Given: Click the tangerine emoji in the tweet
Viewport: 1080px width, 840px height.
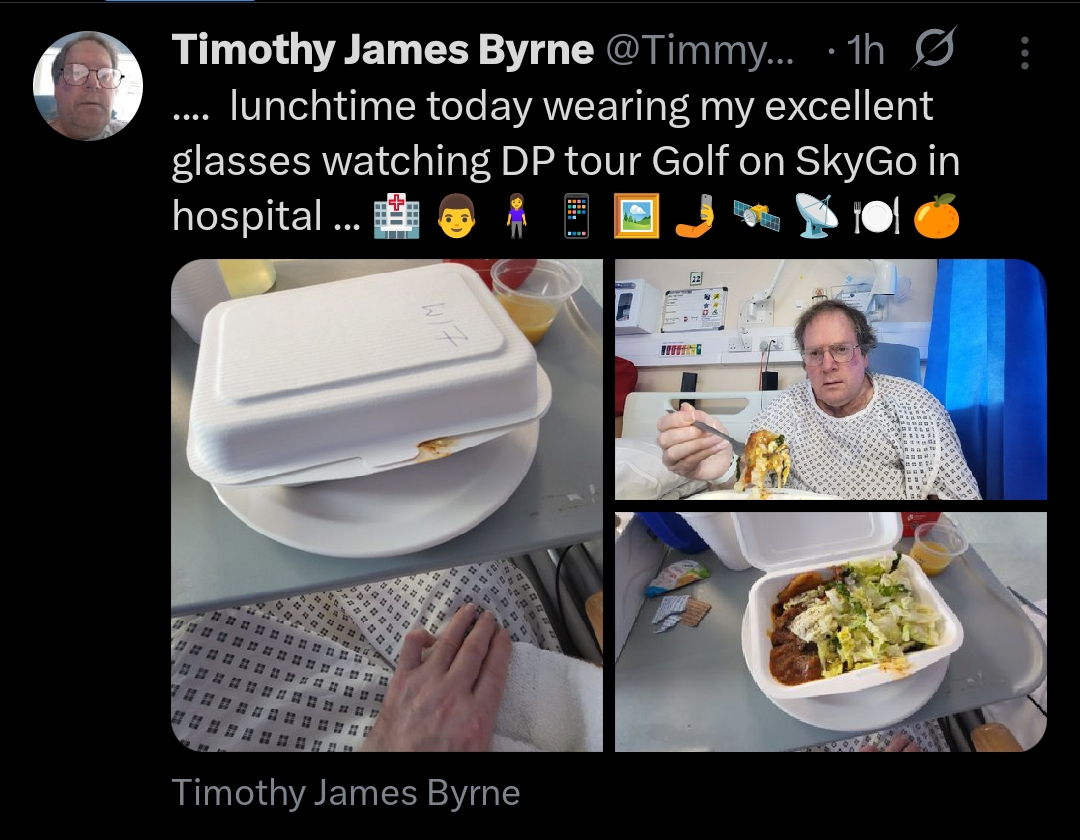Looking at the screenshot, I should coord(937,216).
